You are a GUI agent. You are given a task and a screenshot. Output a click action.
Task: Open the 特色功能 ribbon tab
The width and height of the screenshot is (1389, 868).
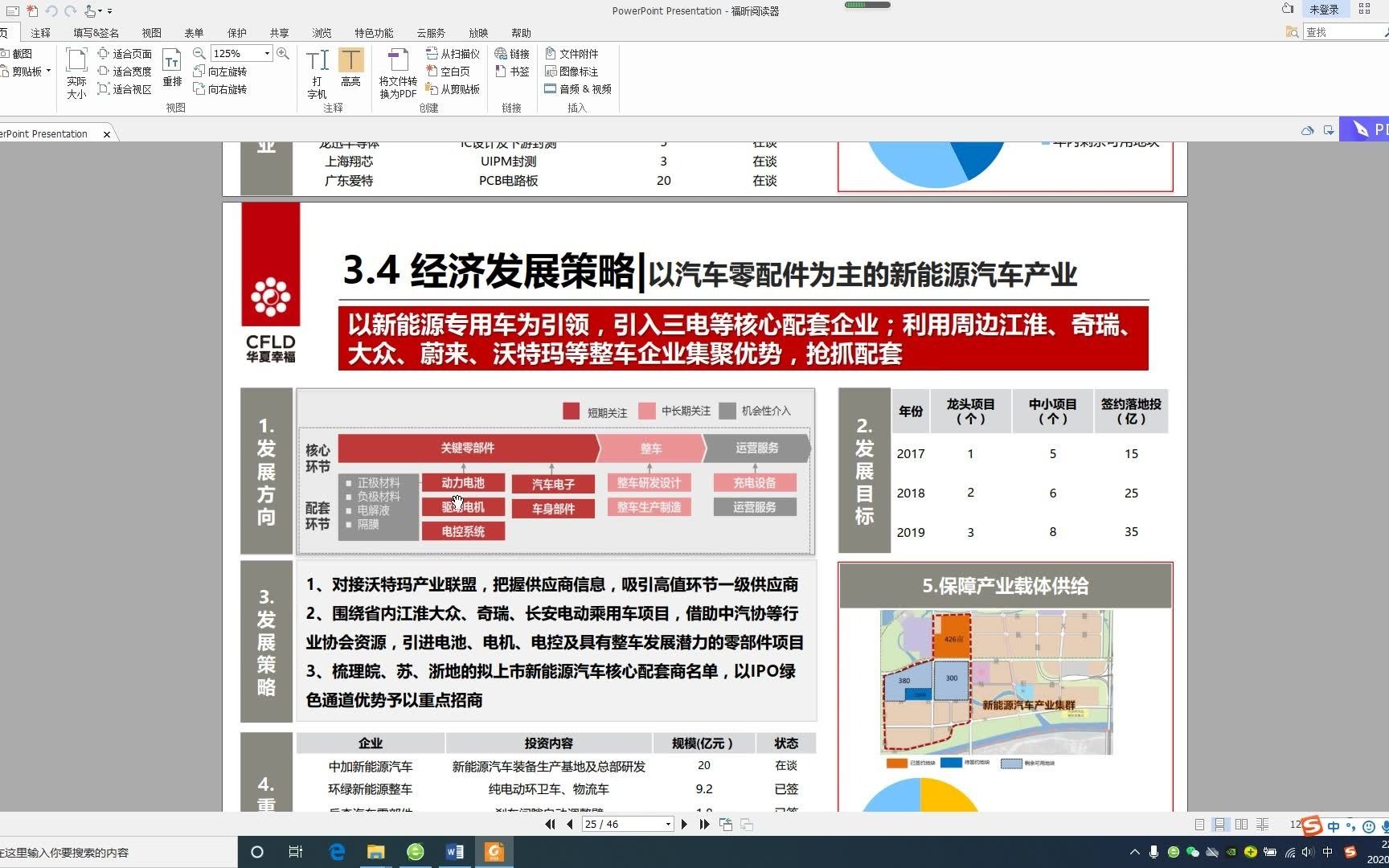click(374, 33)
